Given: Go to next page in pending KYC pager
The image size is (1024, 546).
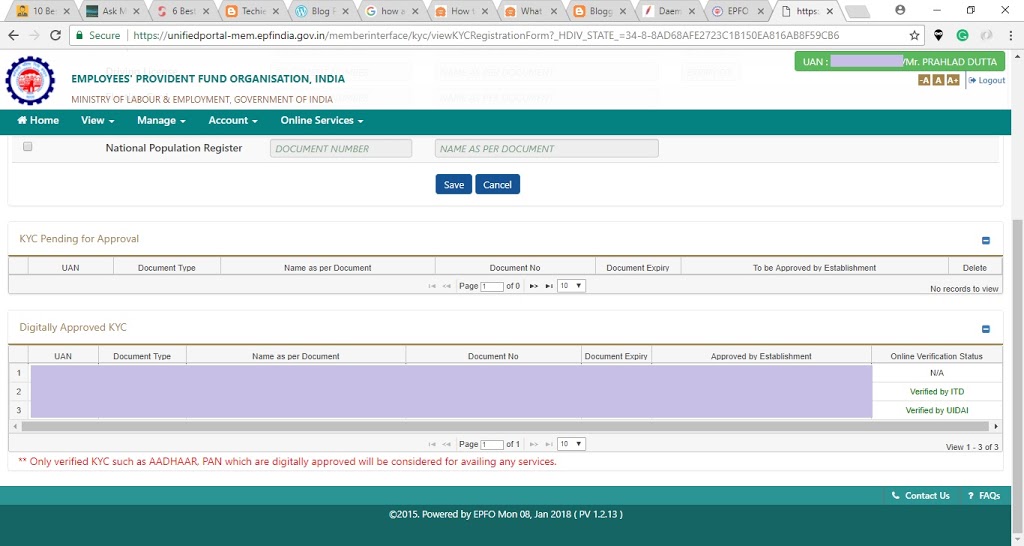Looking at the screenshot, I should pos(534,286).
